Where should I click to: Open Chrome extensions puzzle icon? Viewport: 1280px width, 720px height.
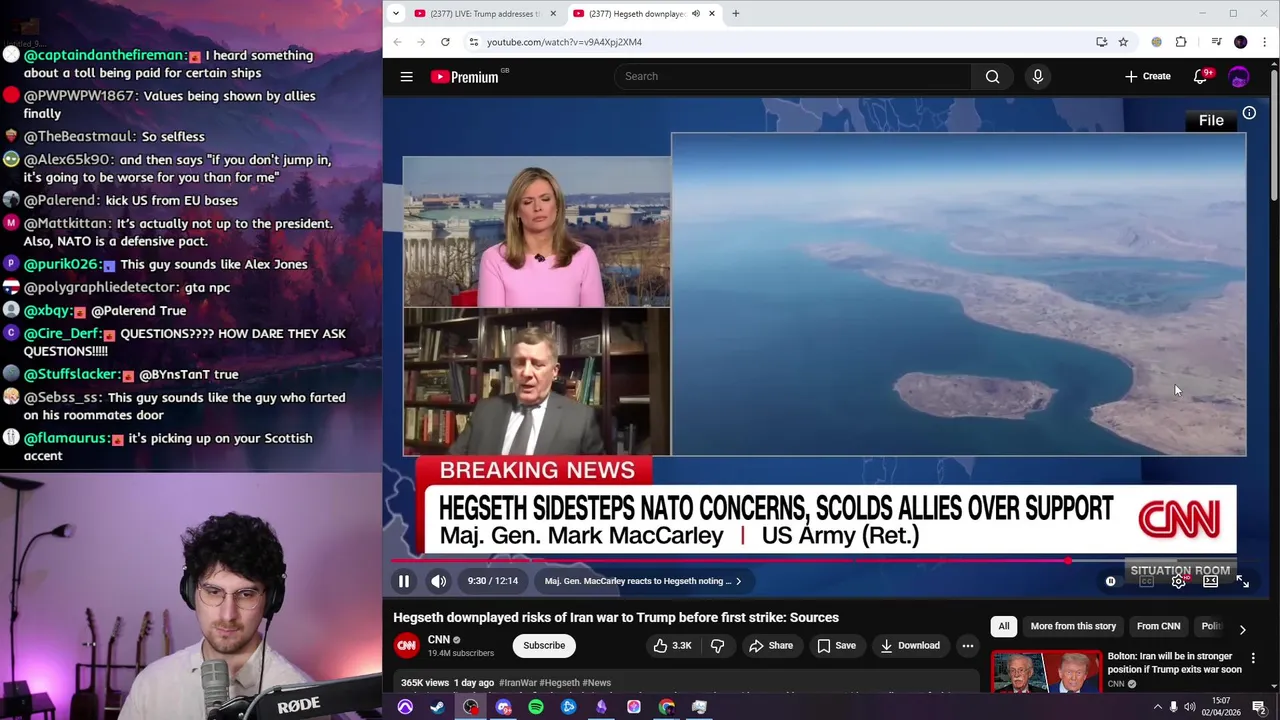(x=1181, y=42)
